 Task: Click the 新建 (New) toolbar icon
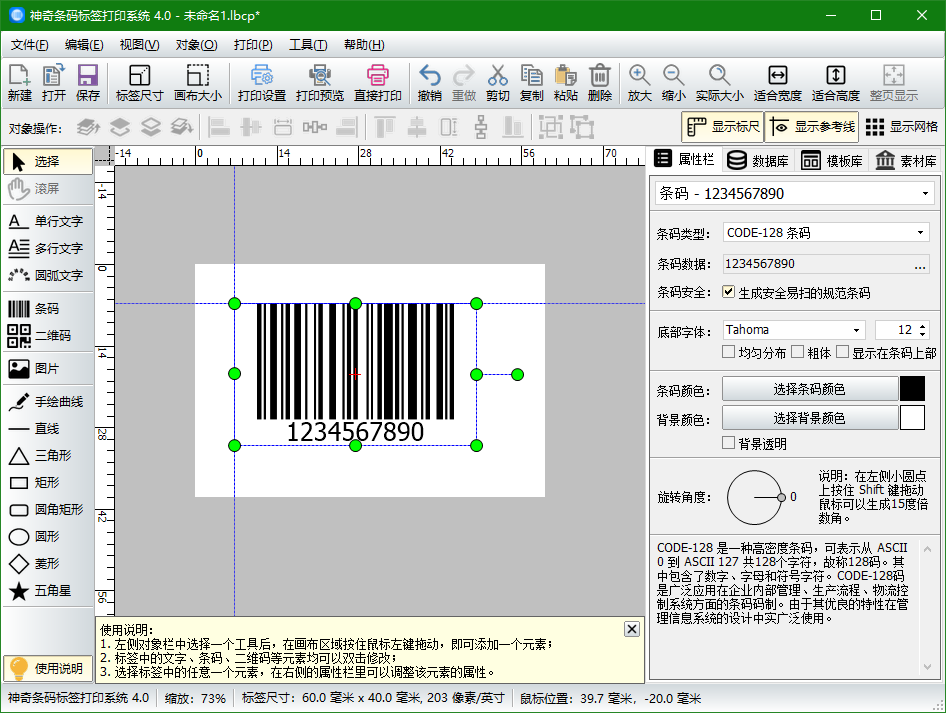click(19, 83)
